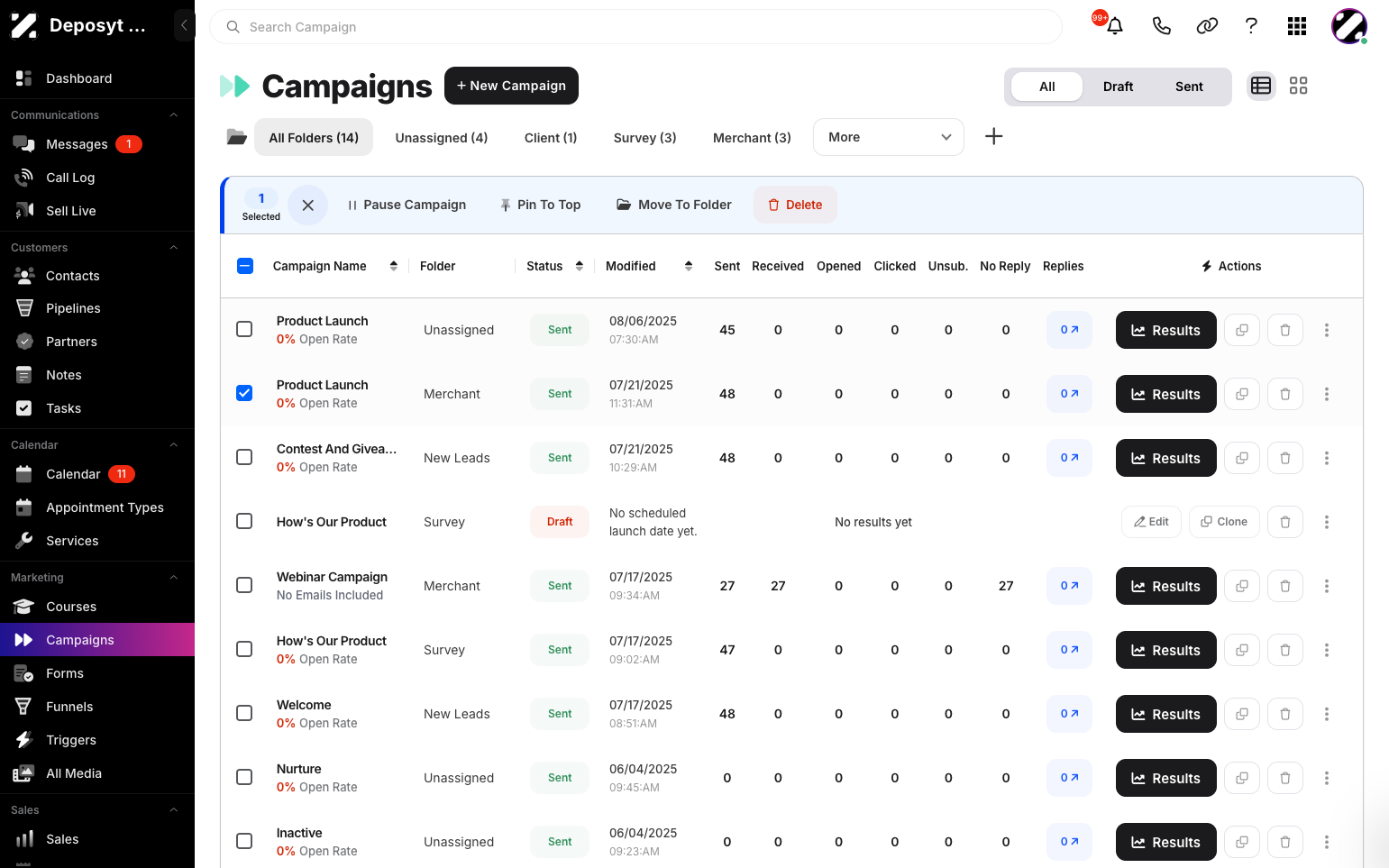This screenshot has width=1389, height=868.
Task: Check the Unassigned Product Launch row checkbox
Action: point(244,329)
